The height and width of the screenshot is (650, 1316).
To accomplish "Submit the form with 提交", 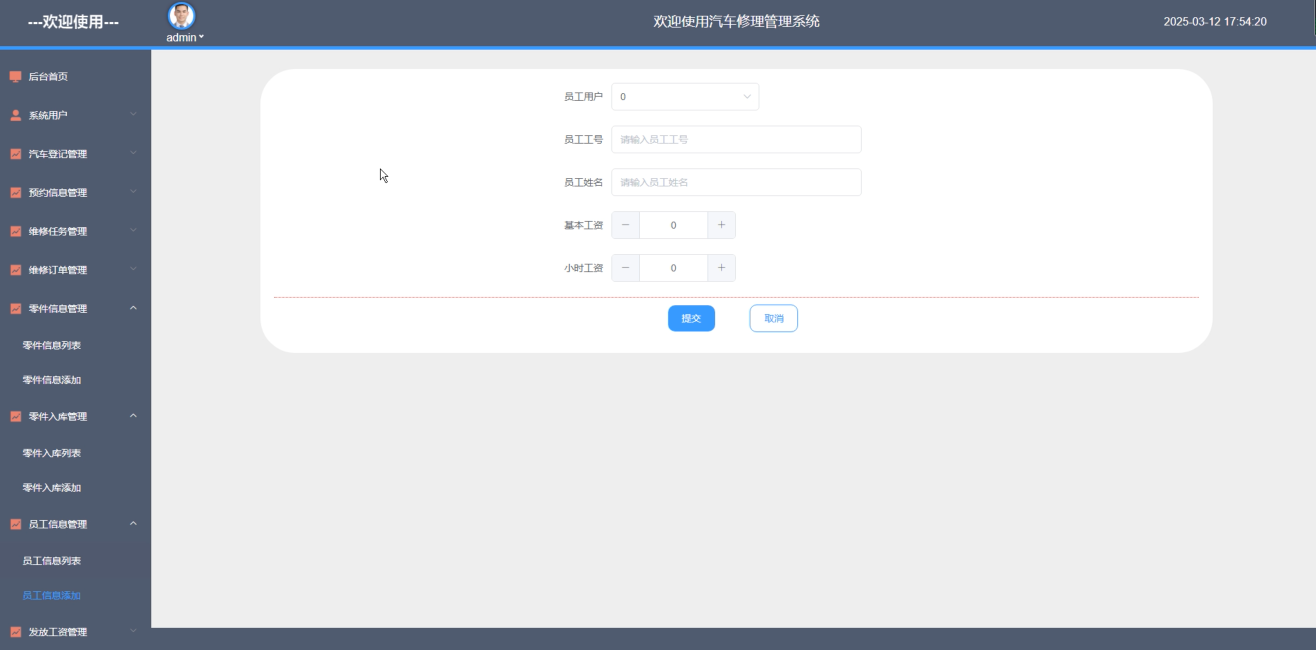I will [x=691, y=318].
